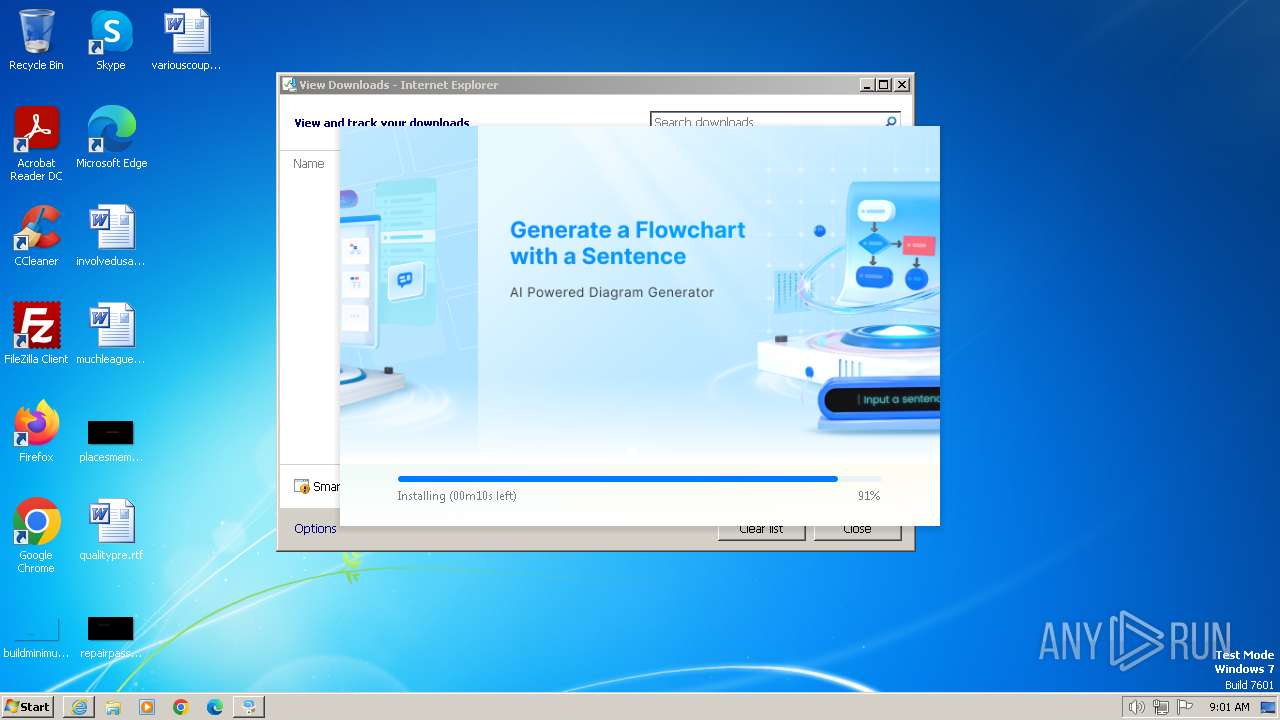The width and height of the screenshot is (1280, 720).
Task: Launch the CCleaner desktop shortcut
Action: [36, 236]
